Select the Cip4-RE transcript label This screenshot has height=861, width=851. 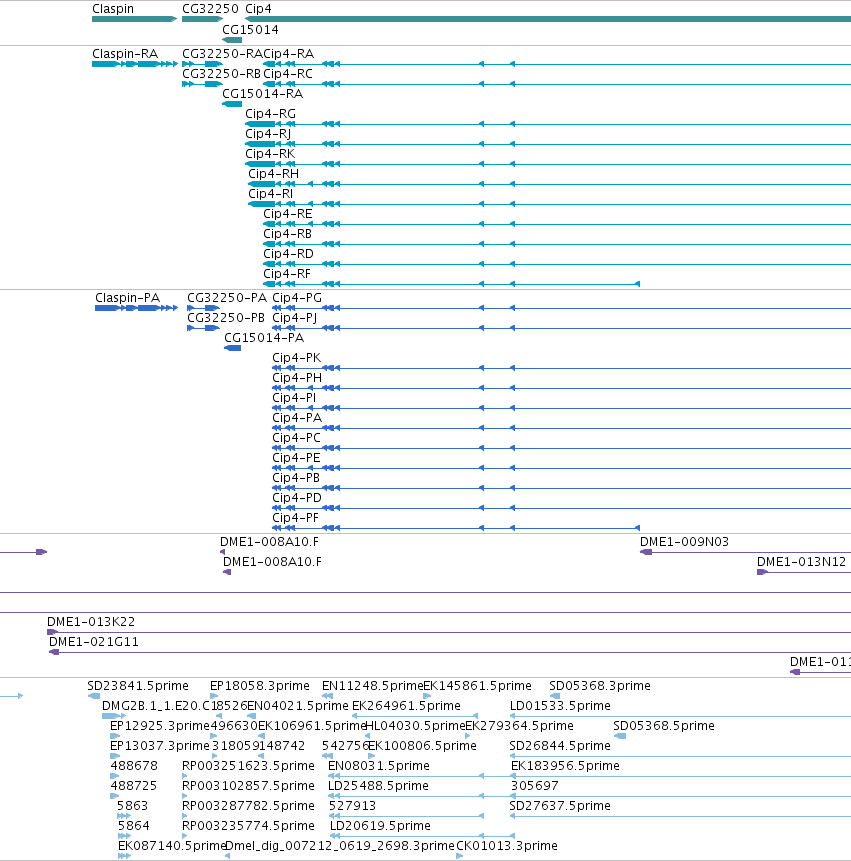click(x=288, y=214)
